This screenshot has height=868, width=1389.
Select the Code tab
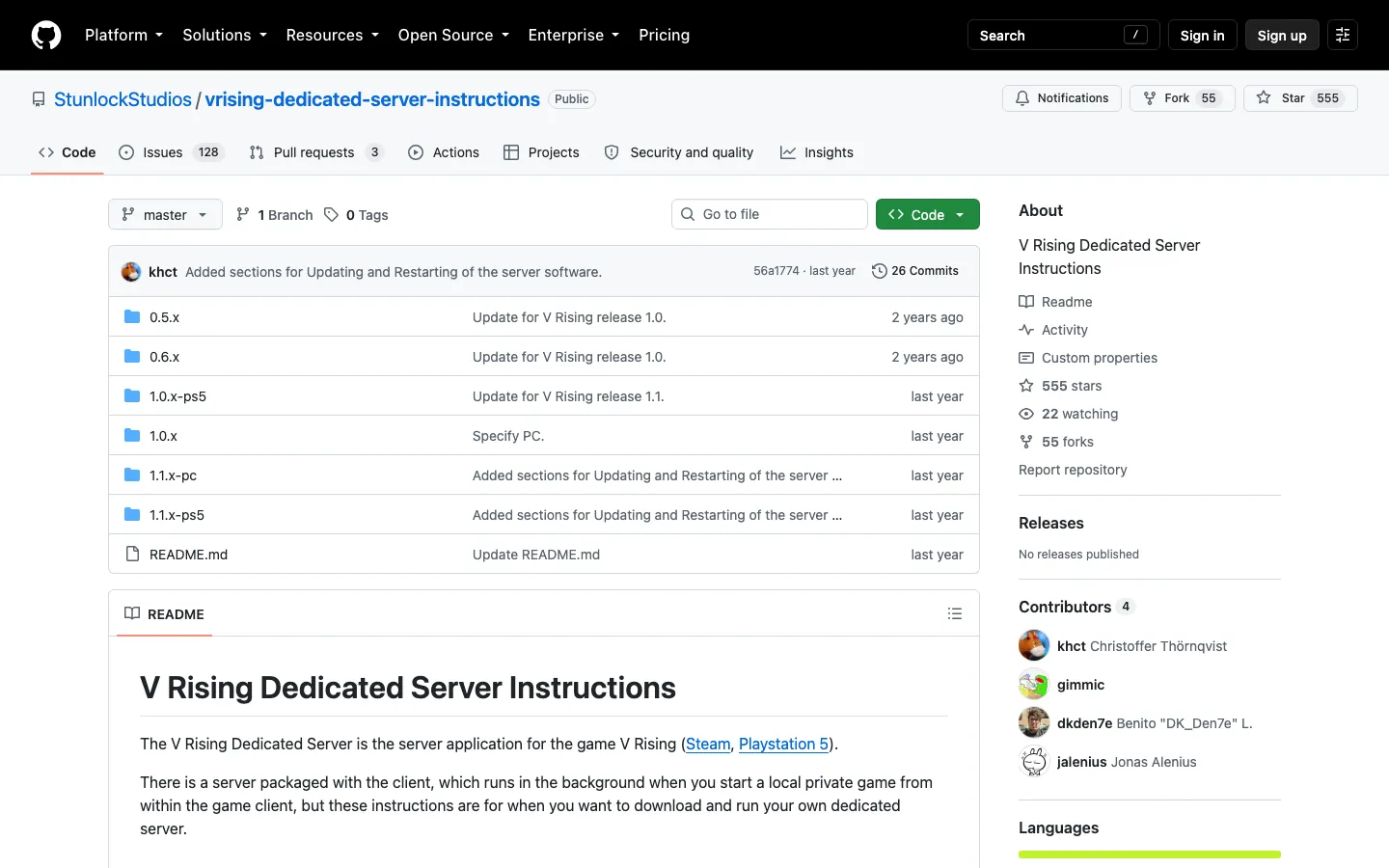67,152
